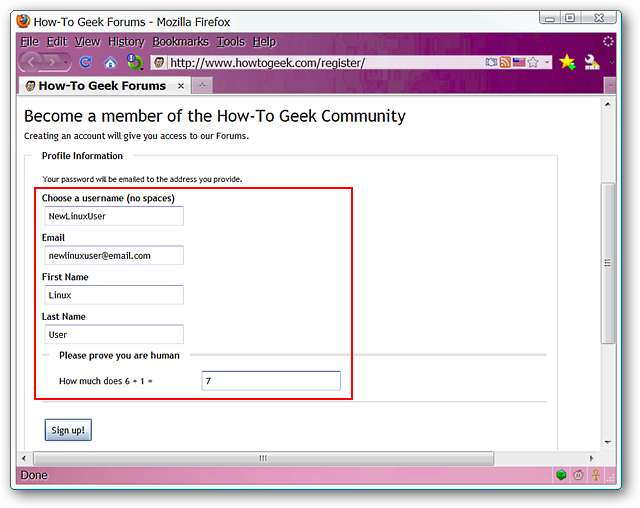Go forward with the Forward arrow
Screen dimensions: 640x508
[x=52, y=62]
